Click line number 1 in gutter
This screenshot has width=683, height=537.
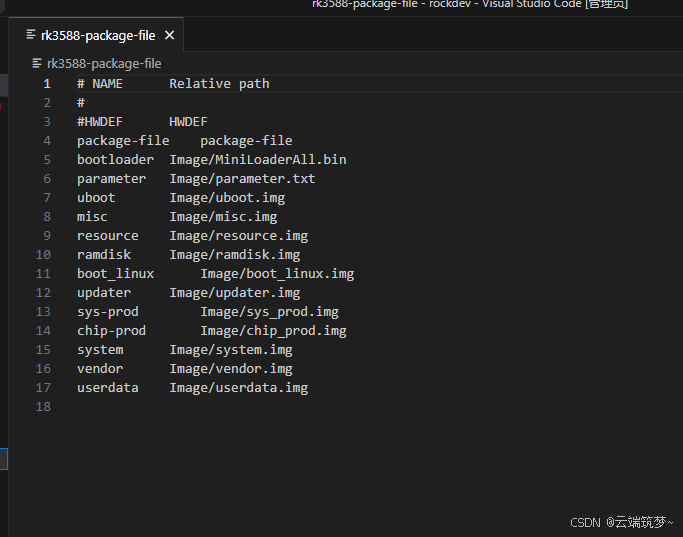coord(47,84)
